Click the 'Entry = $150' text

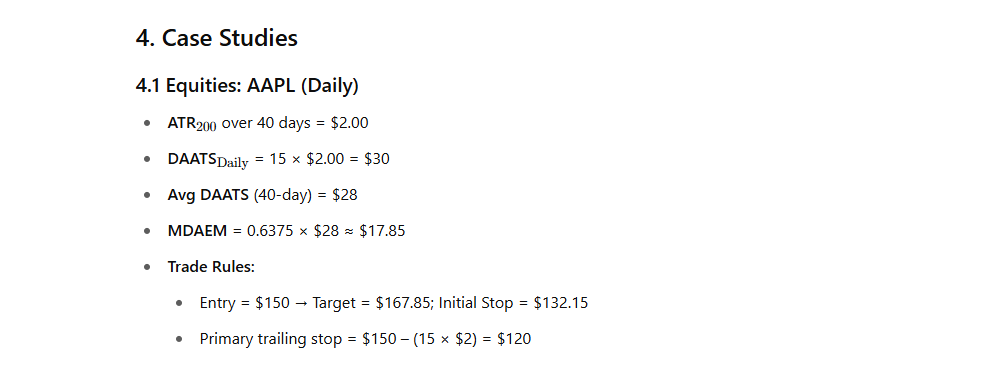pos(244,302)
